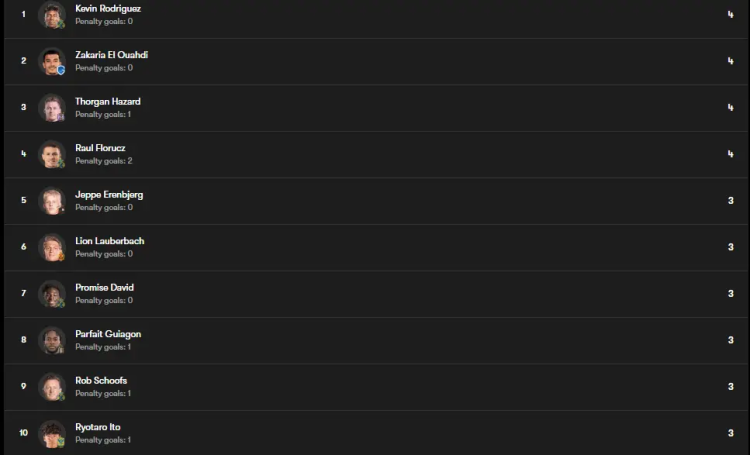The image size is (750, 455).
Task: Click Rob Schoofs's avatar image
Action: pyautogui.click(x=51, y=387)
